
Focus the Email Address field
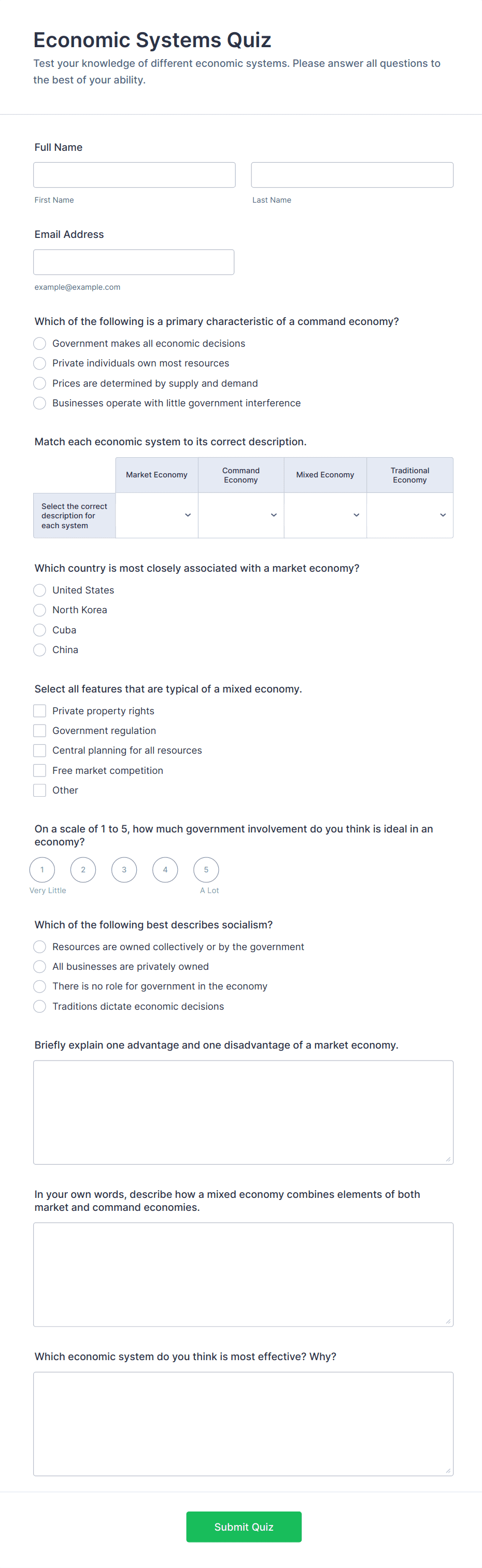pos(134,262)
